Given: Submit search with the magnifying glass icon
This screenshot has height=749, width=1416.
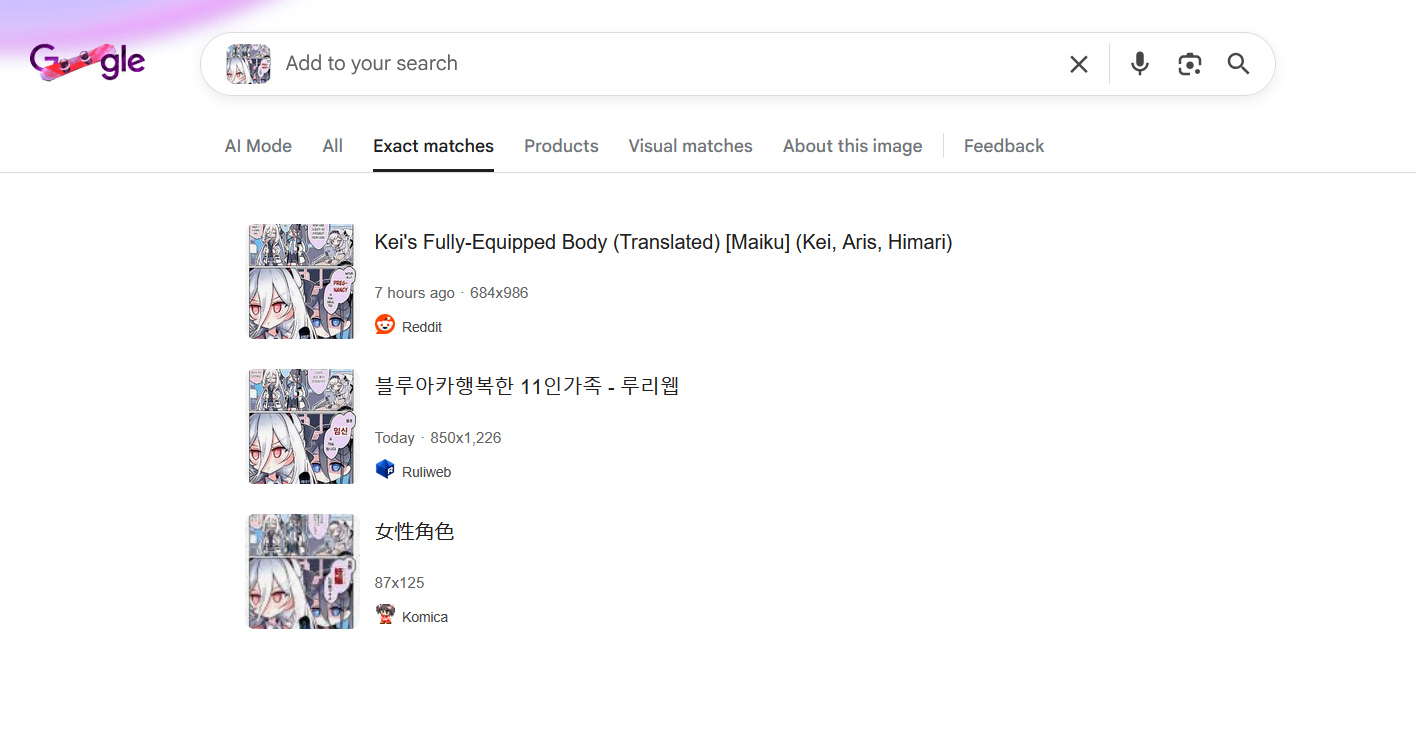Looking at the screenshot, I should (x=1238, y=64).
